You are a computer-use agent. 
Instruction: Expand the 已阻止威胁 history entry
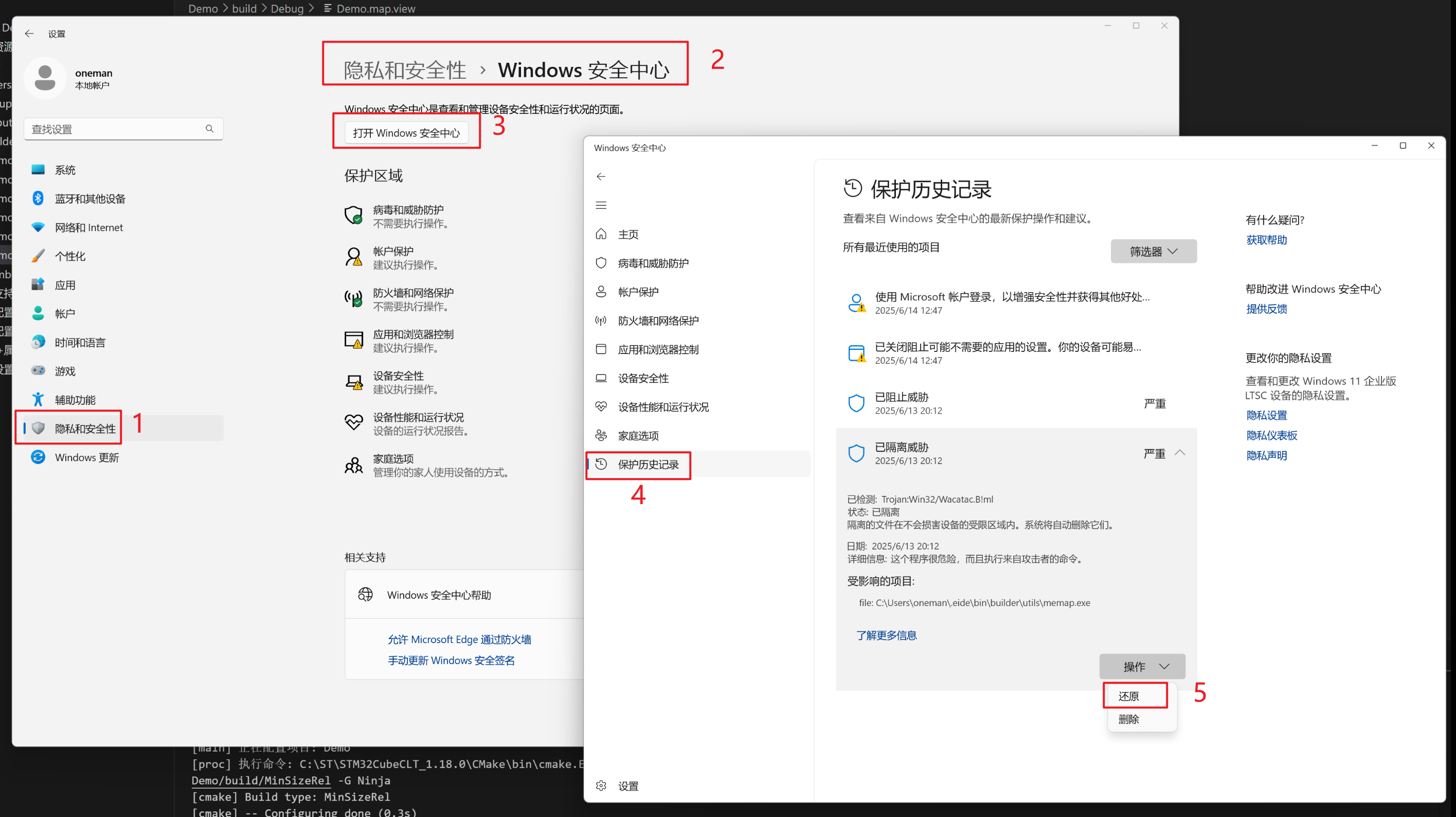tap(1016, 403)
